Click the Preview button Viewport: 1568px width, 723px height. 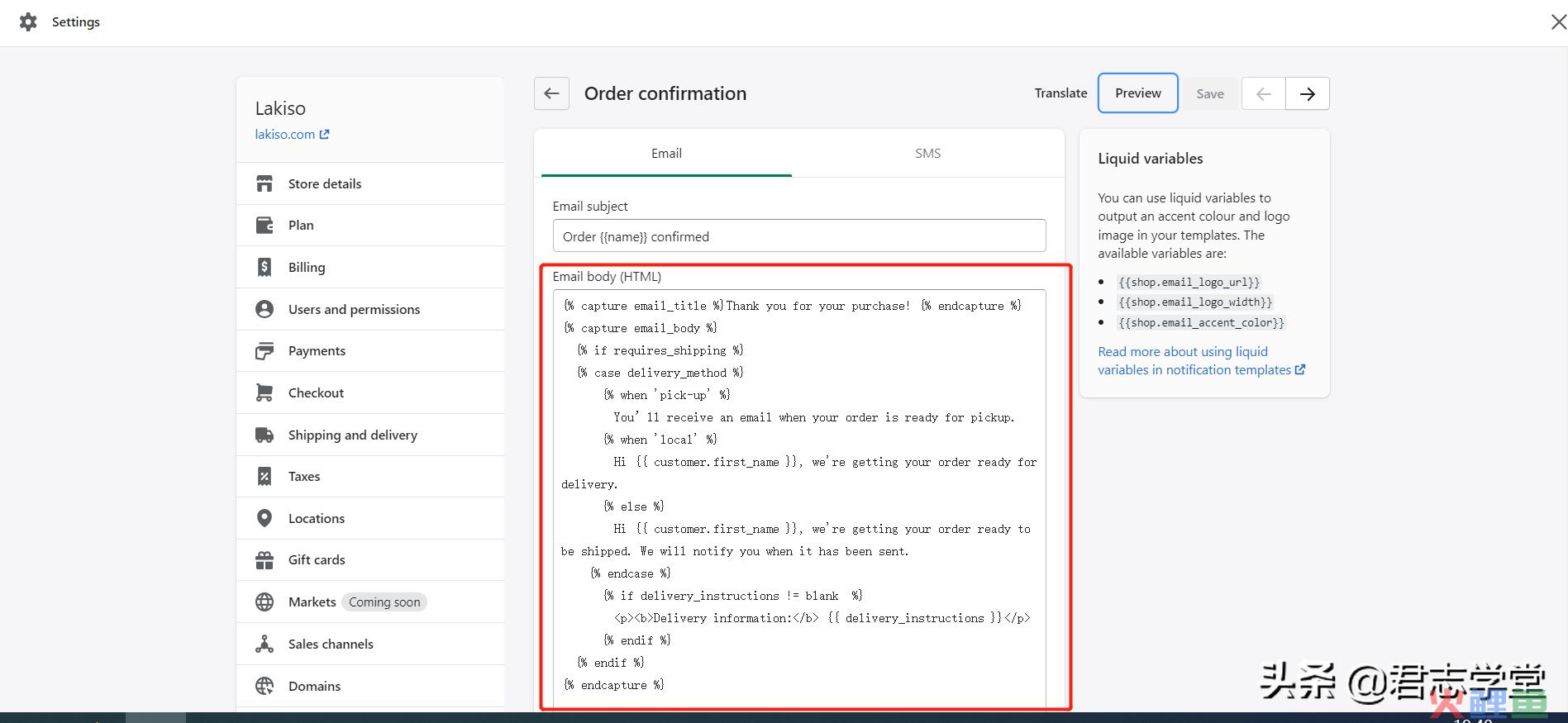(x=1137, y=93)
